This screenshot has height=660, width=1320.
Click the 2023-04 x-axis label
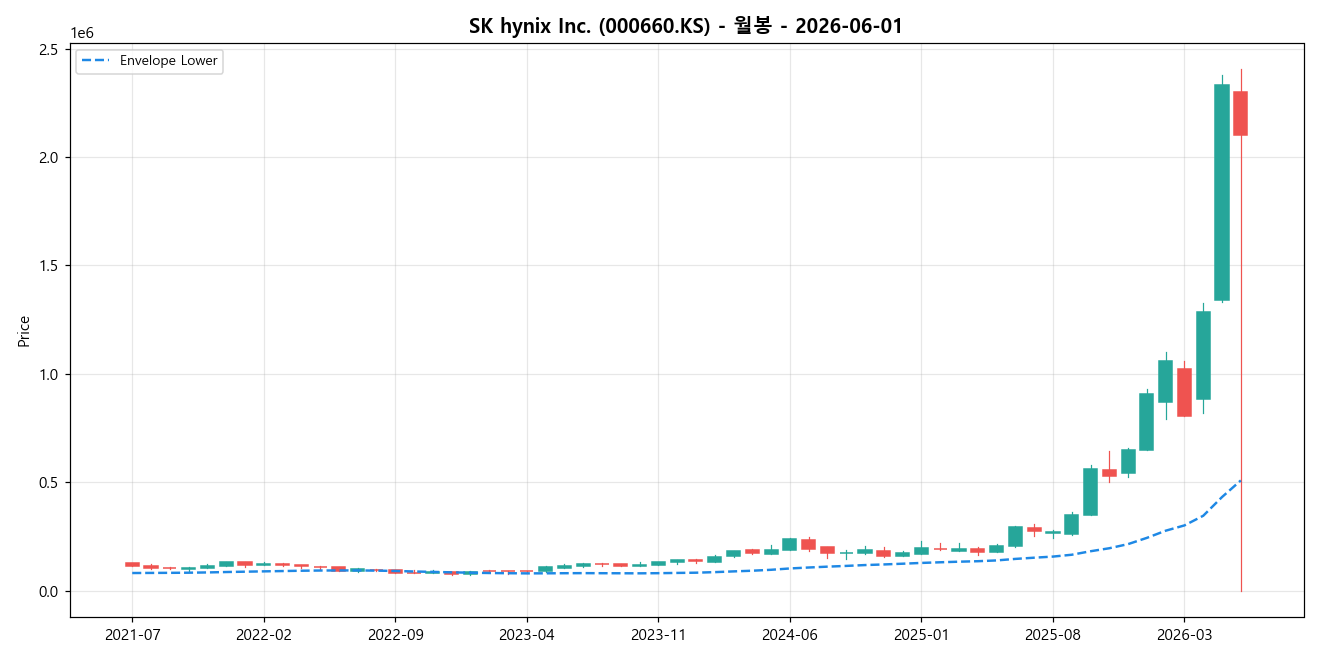[x=527, y=634]
